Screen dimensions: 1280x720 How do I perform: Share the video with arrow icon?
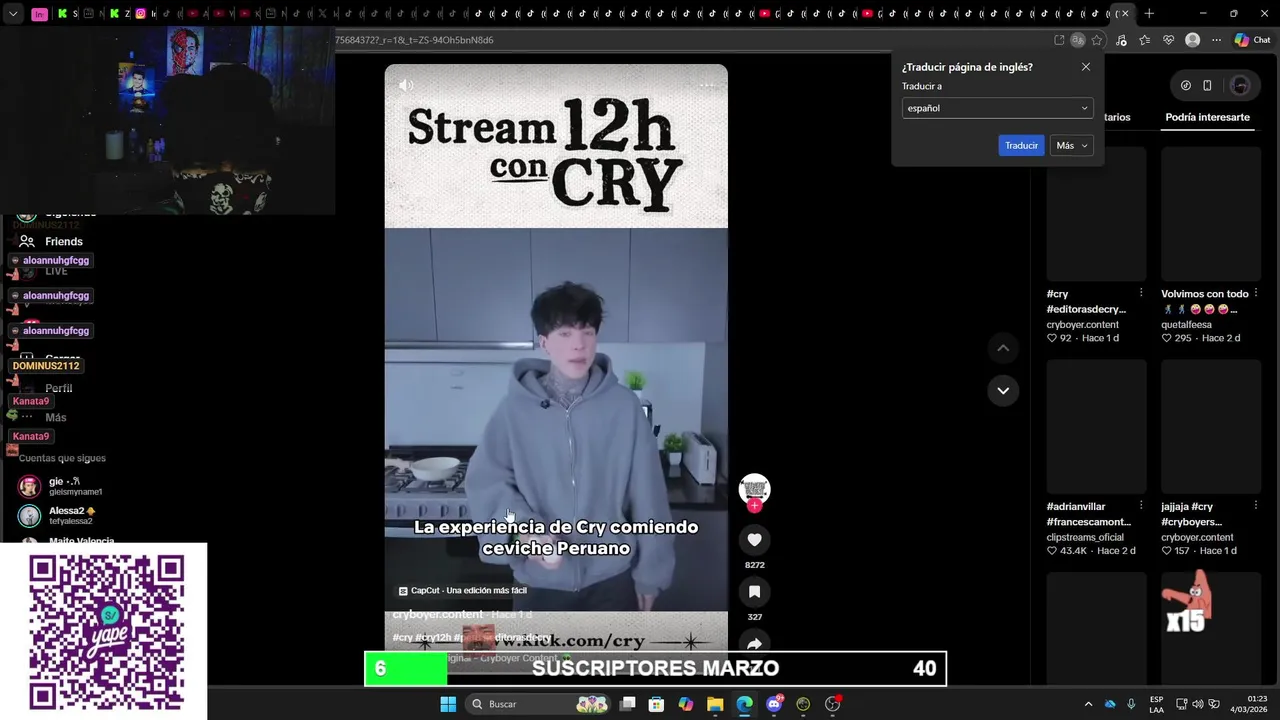754,644
